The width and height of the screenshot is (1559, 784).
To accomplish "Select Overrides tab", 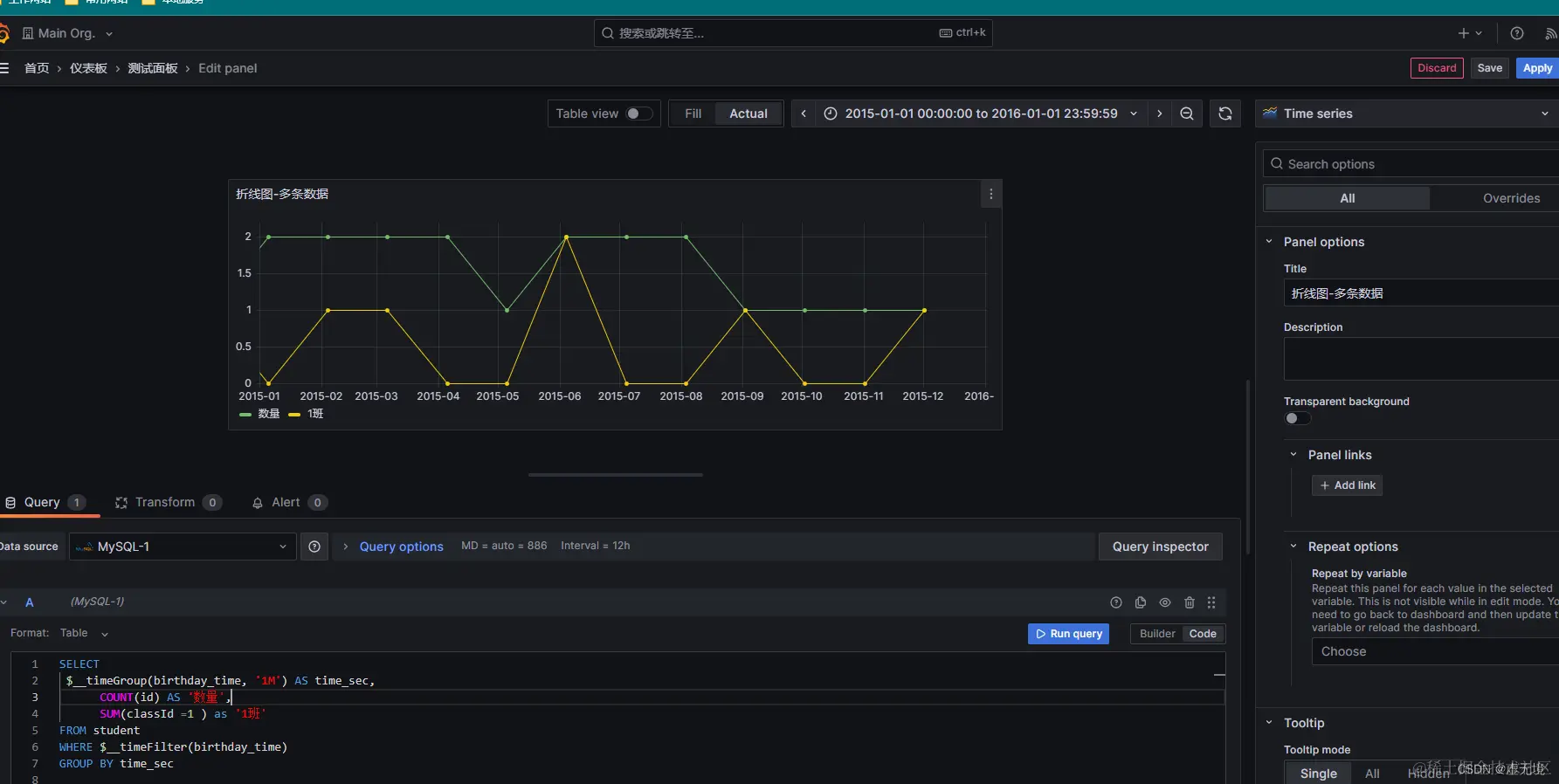I will tap(1511, 198).
